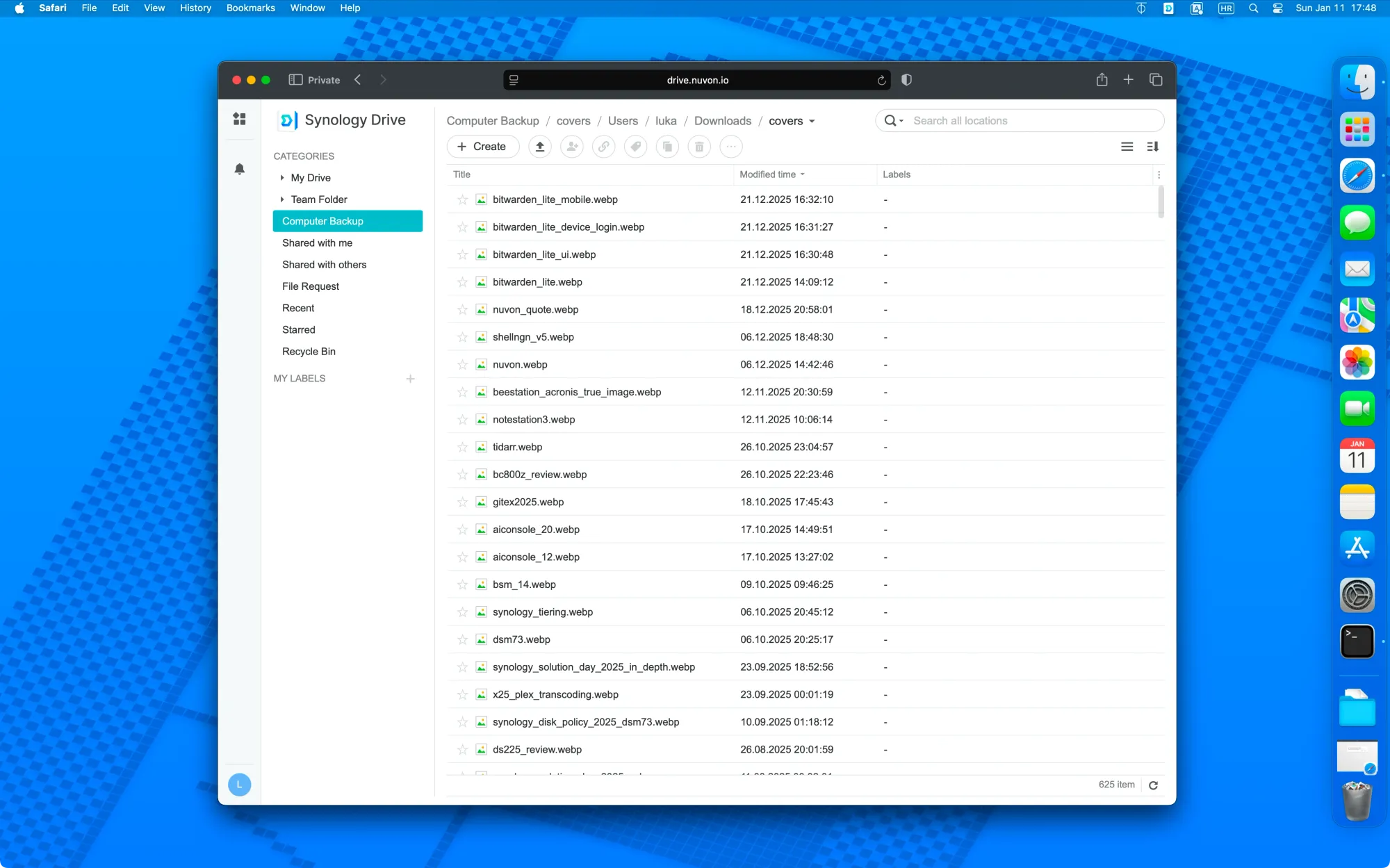1390x868 pixels.
Task: Click the Copy link icon in the toolbar
Action: pyautogui.click(x=603, y=147)
